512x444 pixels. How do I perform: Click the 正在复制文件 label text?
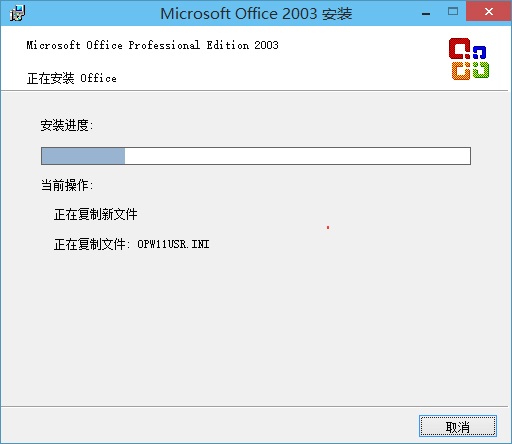coord(89,244)
